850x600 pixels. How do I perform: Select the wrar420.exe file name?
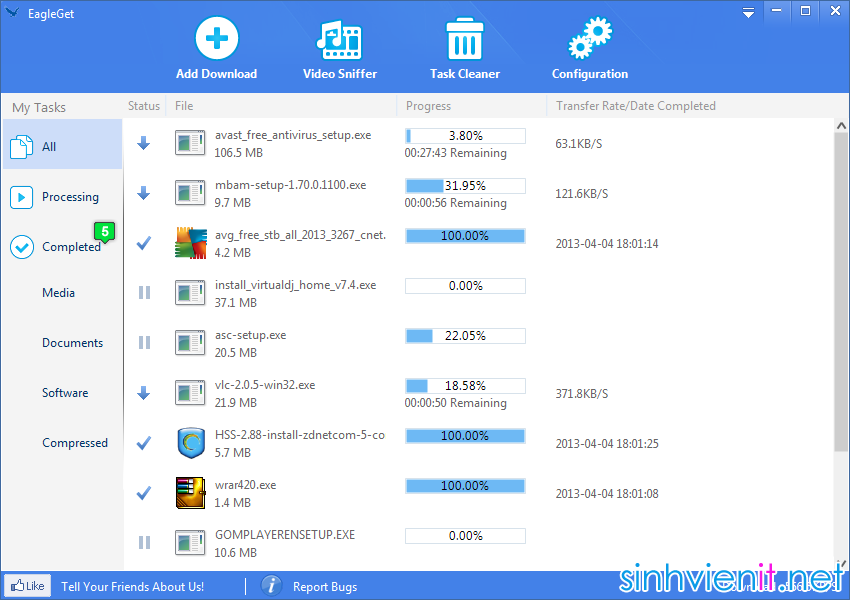(245, 485)
